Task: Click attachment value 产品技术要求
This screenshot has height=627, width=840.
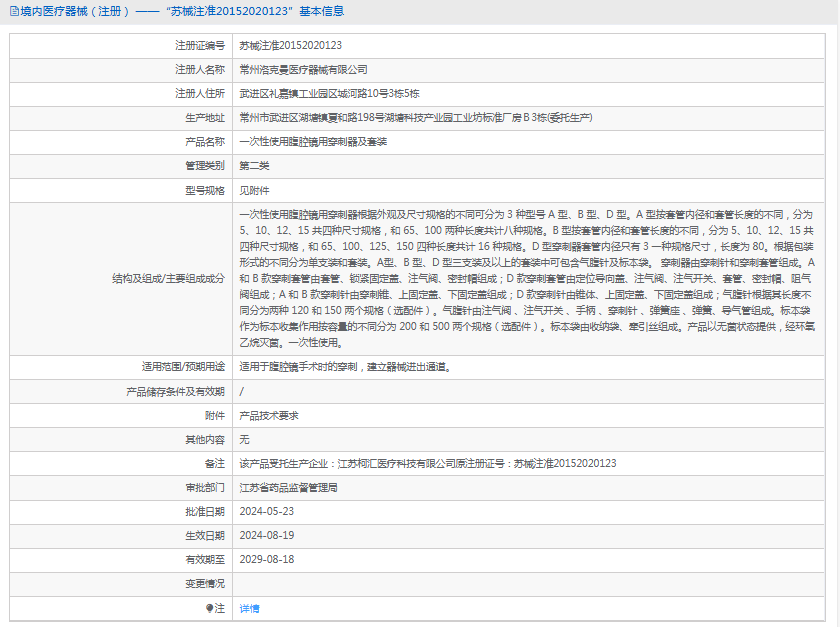Action: (269, 416)
